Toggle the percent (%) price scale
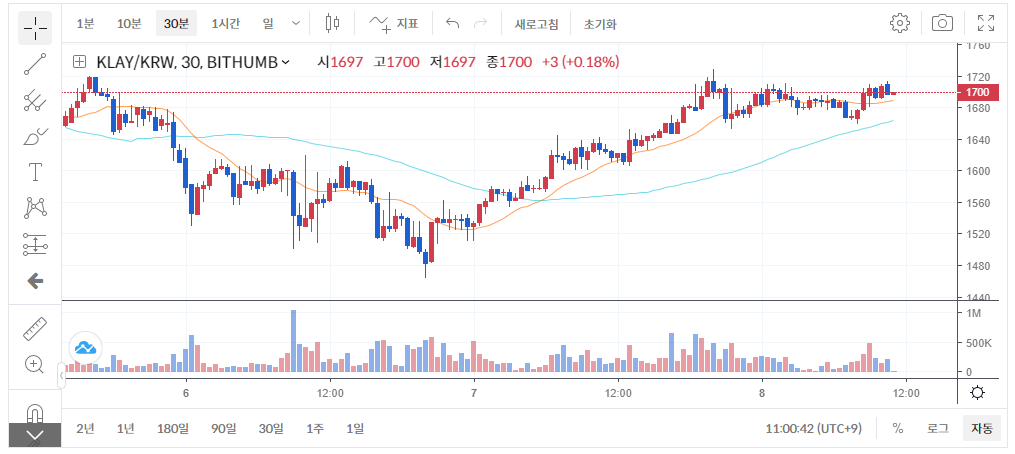This screenshot has width=1015, height=454. [x=897, y=428]
